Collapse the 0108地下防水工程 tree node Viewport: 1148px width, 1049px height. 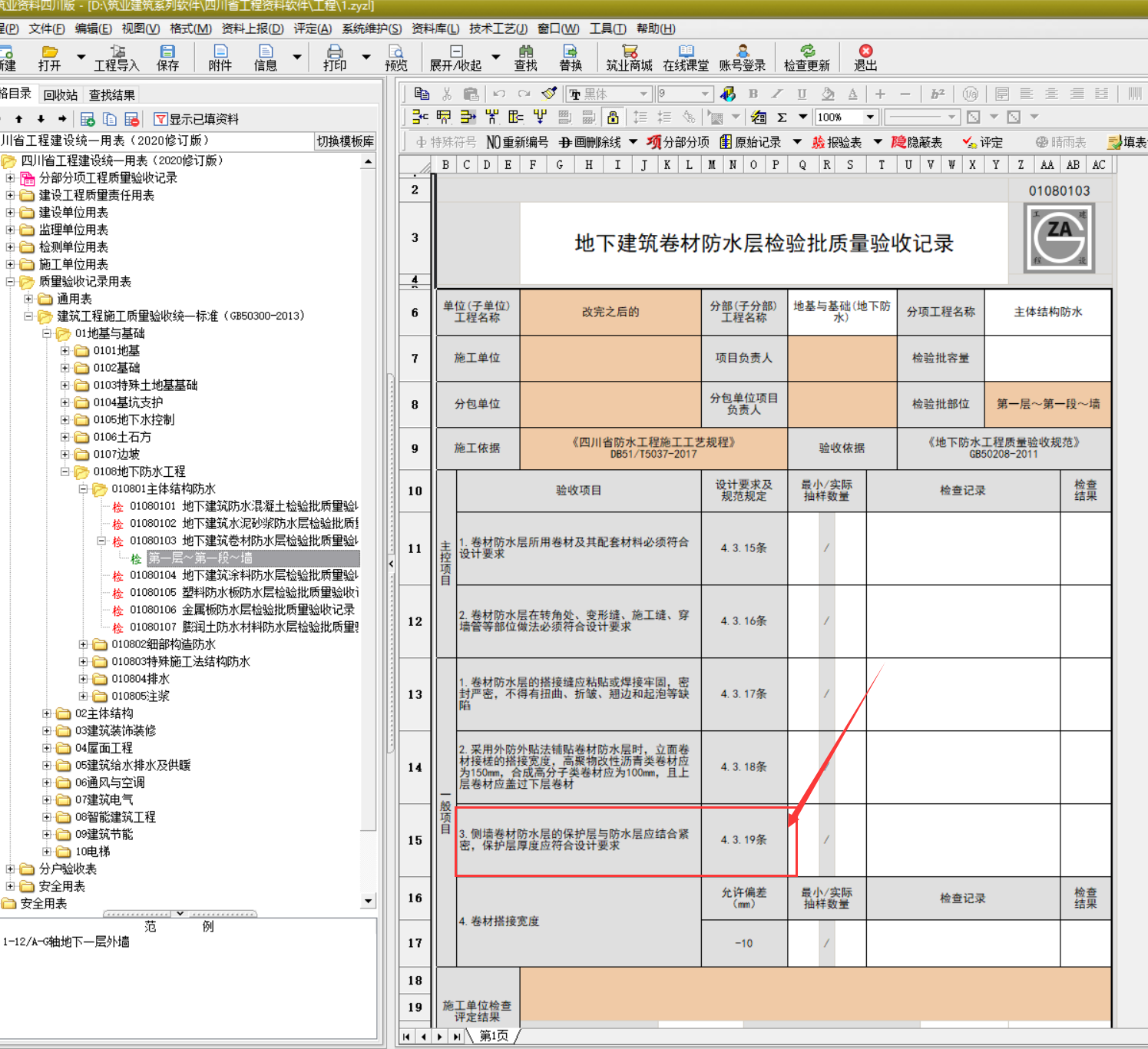[x=65, y=472]
